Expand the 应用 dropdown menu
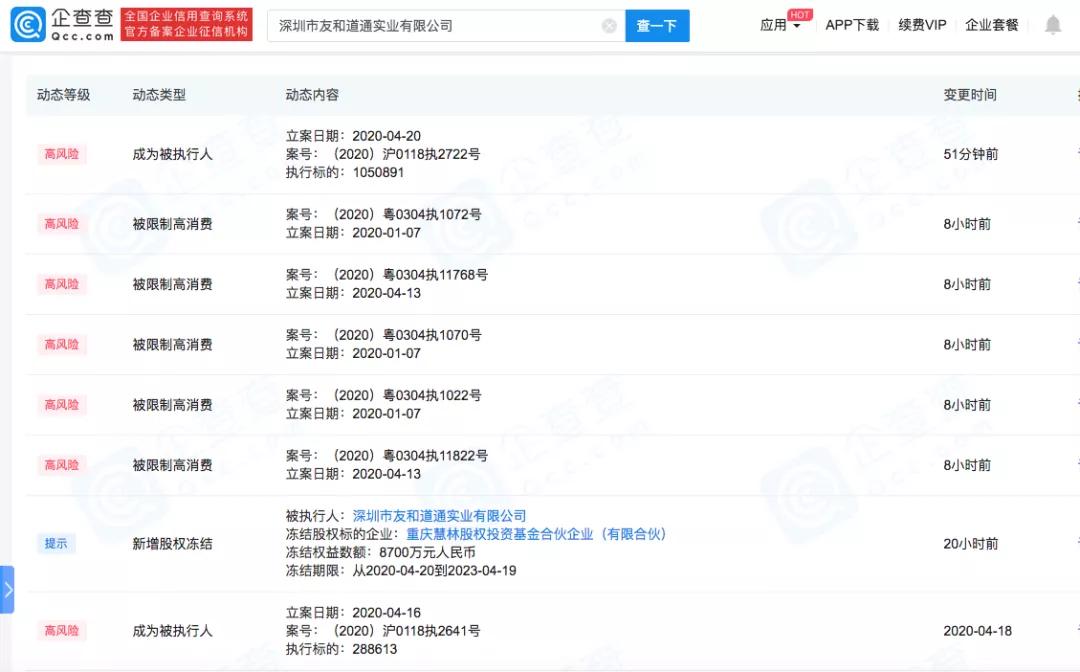1080x672 pixels. coord(779,26)
